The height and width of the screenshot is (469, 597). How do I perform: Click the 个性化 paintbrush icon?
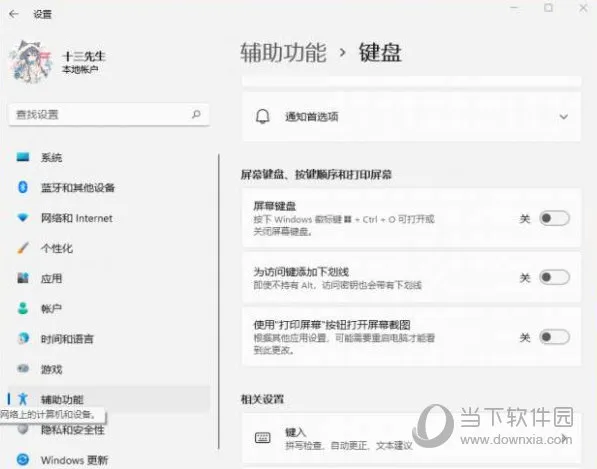23,248
